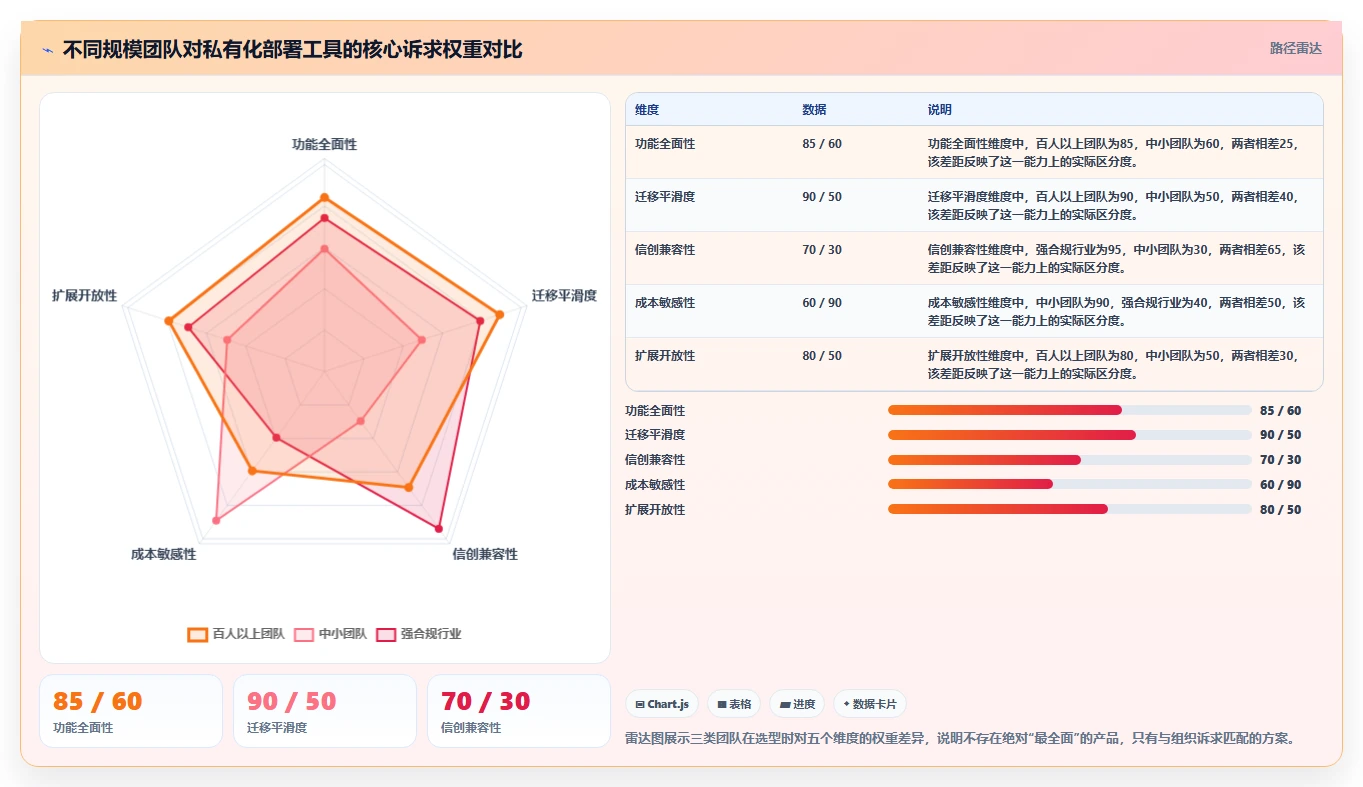Click the 80 / 50 table cell
Viewport: 1363px width, 787px height.
pos(822,356)
